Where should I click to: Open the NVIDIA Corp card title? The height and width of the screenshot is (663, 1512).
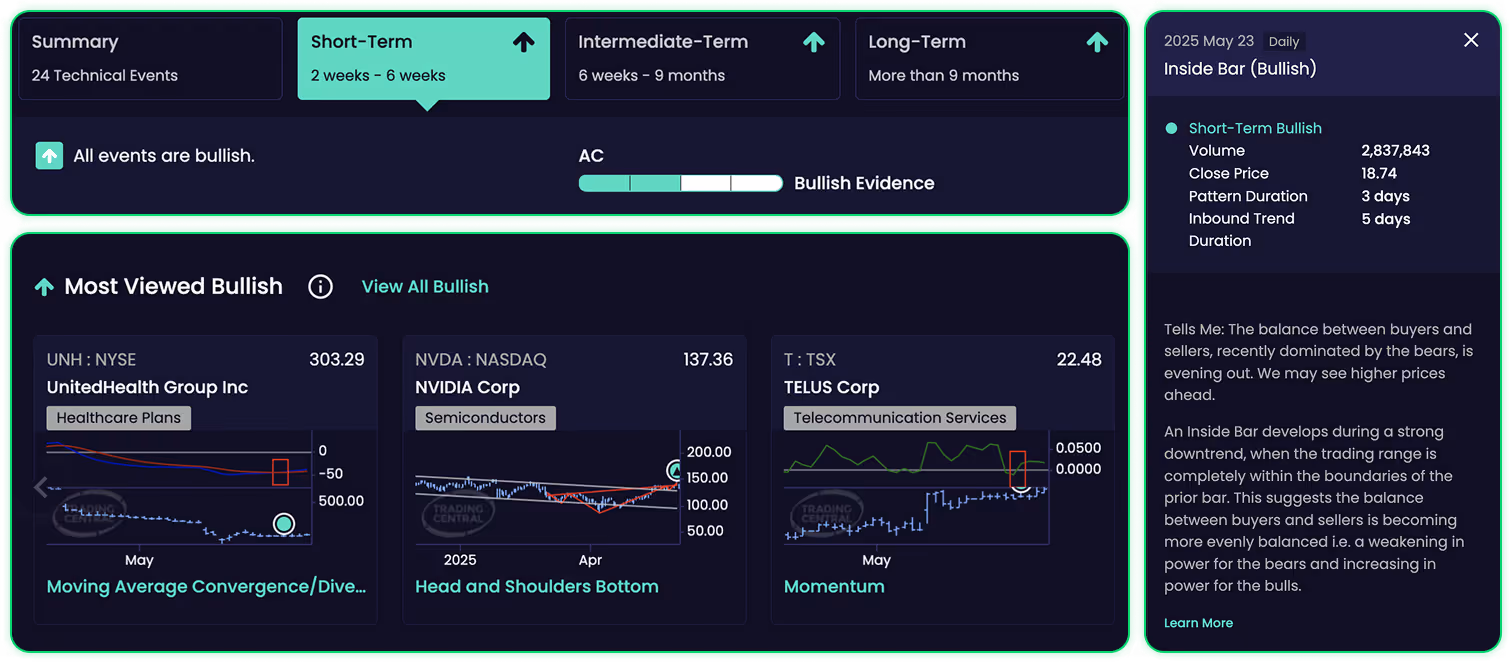467,388
